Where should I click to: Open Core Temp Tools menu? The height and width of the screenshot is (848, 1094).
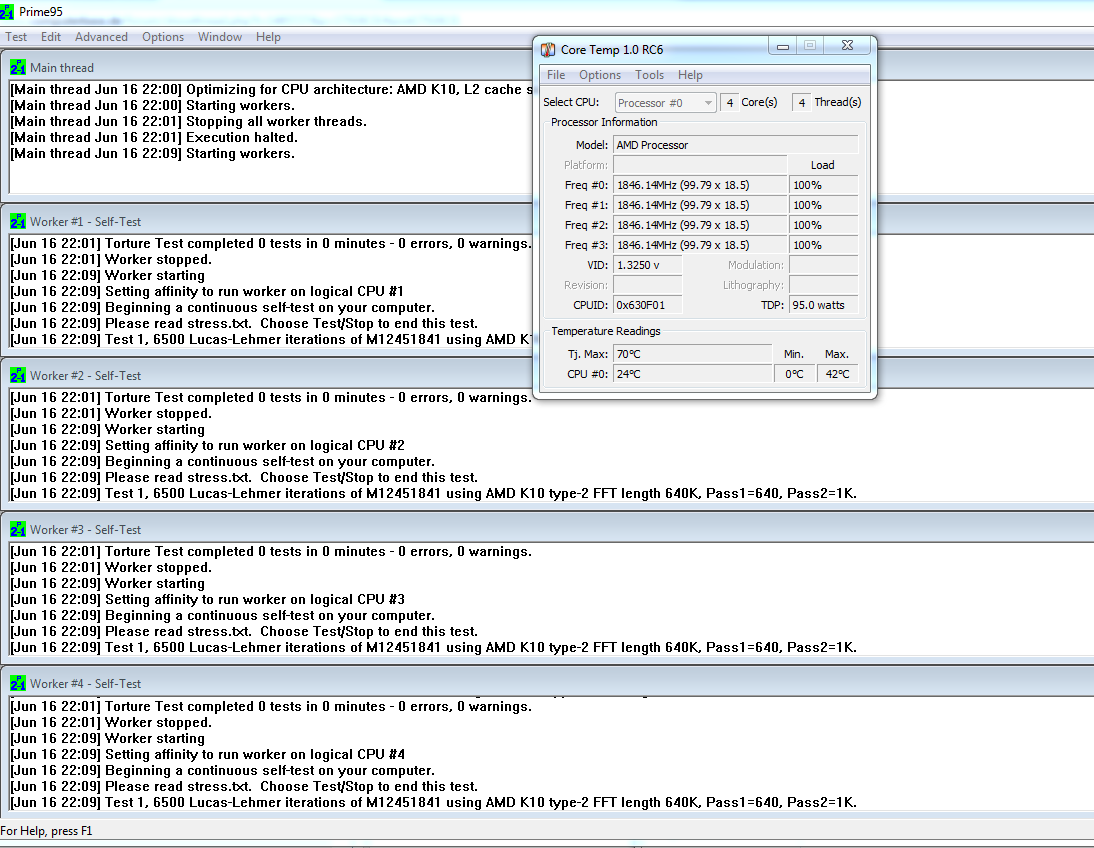coord(649,75)
